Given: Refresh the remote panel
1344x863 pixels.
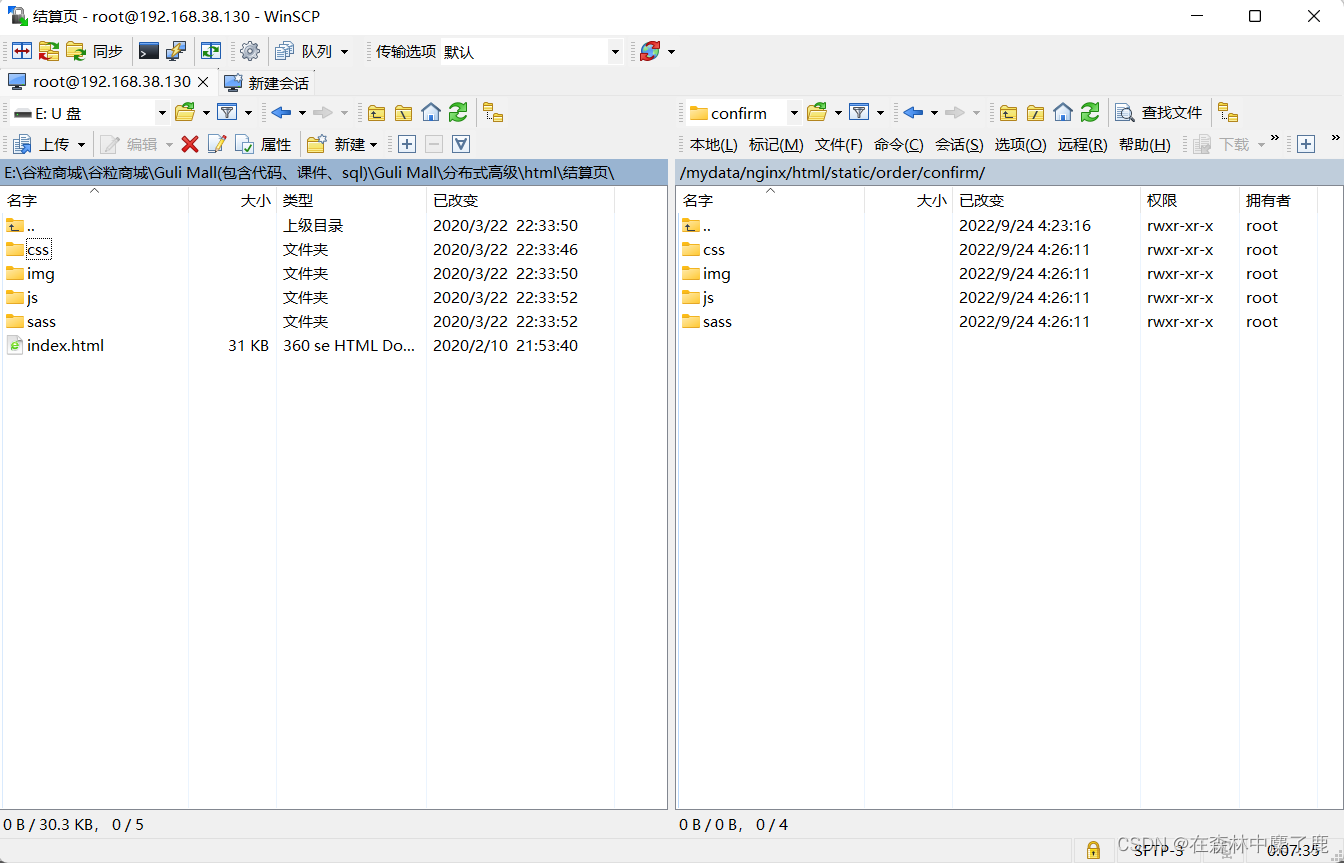Looking at the screenshot, I should point(1090,112).
